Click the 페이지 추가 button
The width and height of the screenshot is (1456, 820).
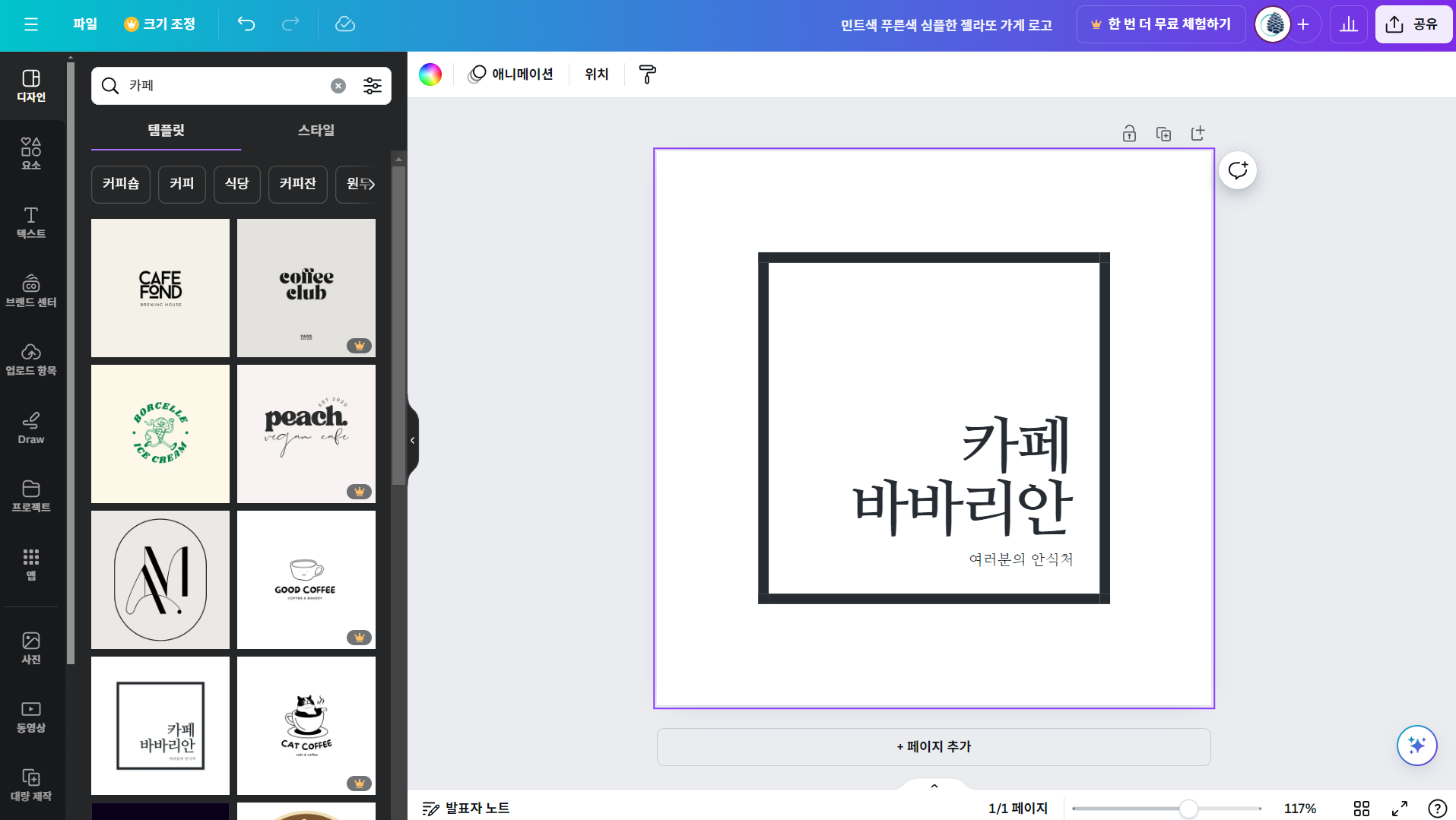pos(934,747)
